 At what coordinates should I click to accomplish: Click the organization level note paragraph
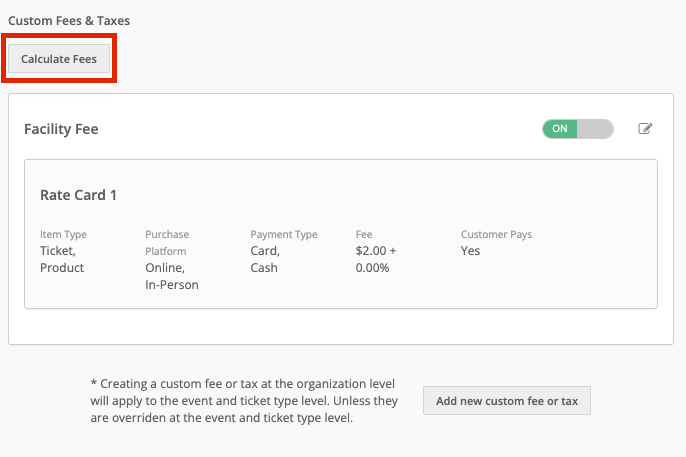pos(244,401)
